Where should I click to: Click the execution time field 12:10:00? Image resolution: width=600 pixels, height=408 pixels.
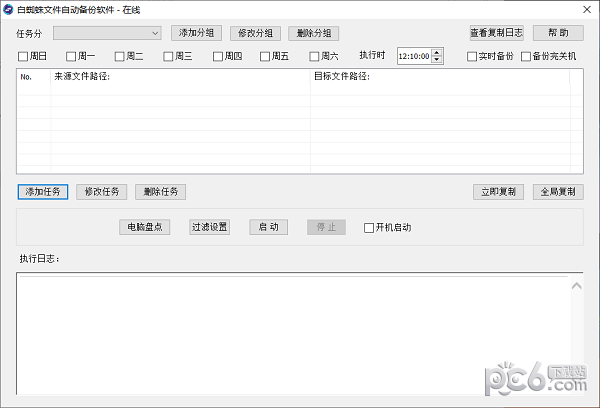point(414,57)
